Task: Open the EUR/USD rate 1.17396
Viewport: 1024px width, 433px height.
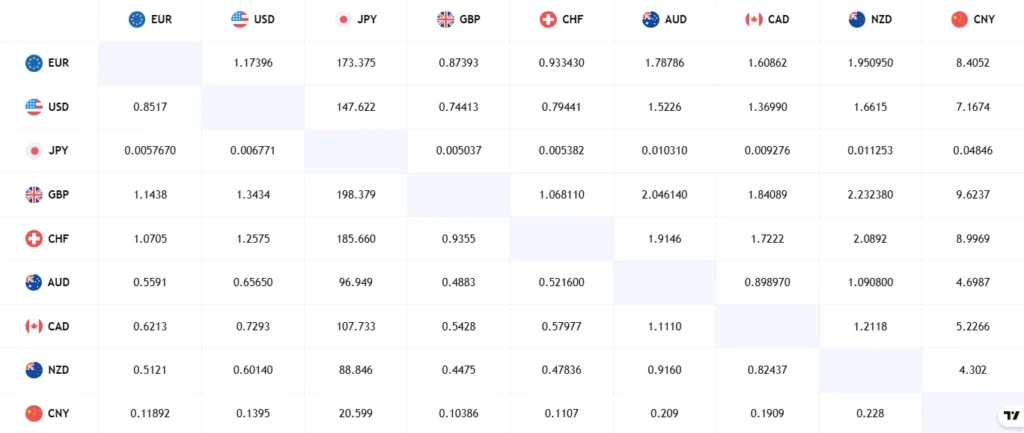Action: [x=253, y=63]
